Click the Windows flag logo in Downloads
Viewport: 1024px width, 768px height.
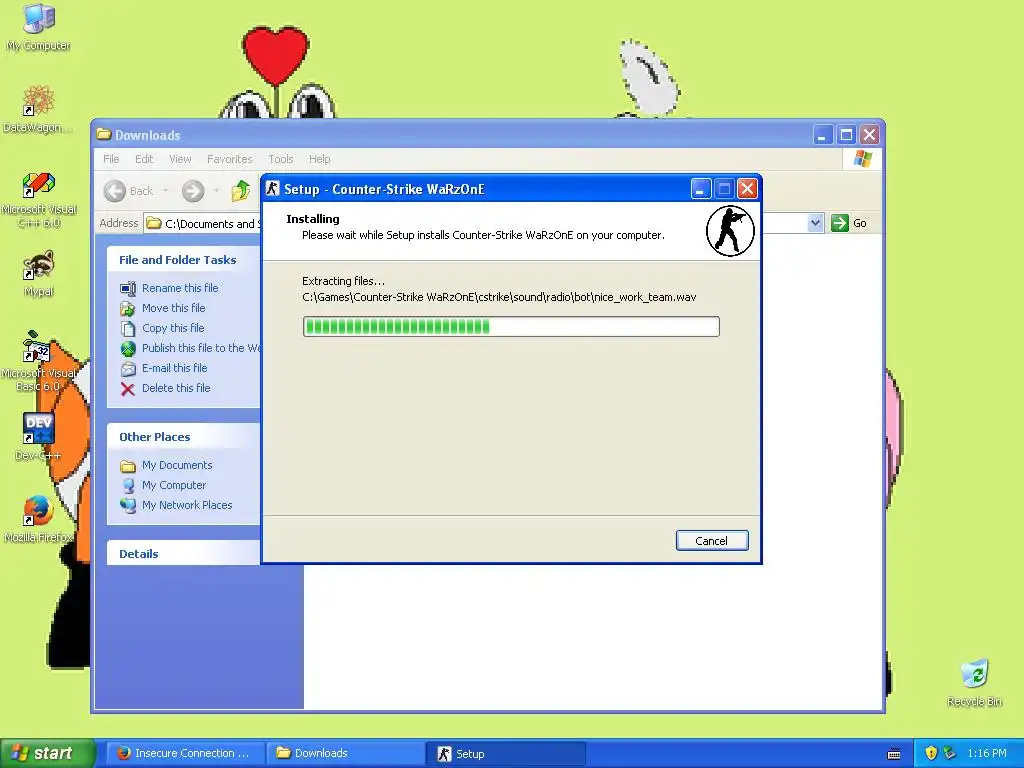[862, 159]
